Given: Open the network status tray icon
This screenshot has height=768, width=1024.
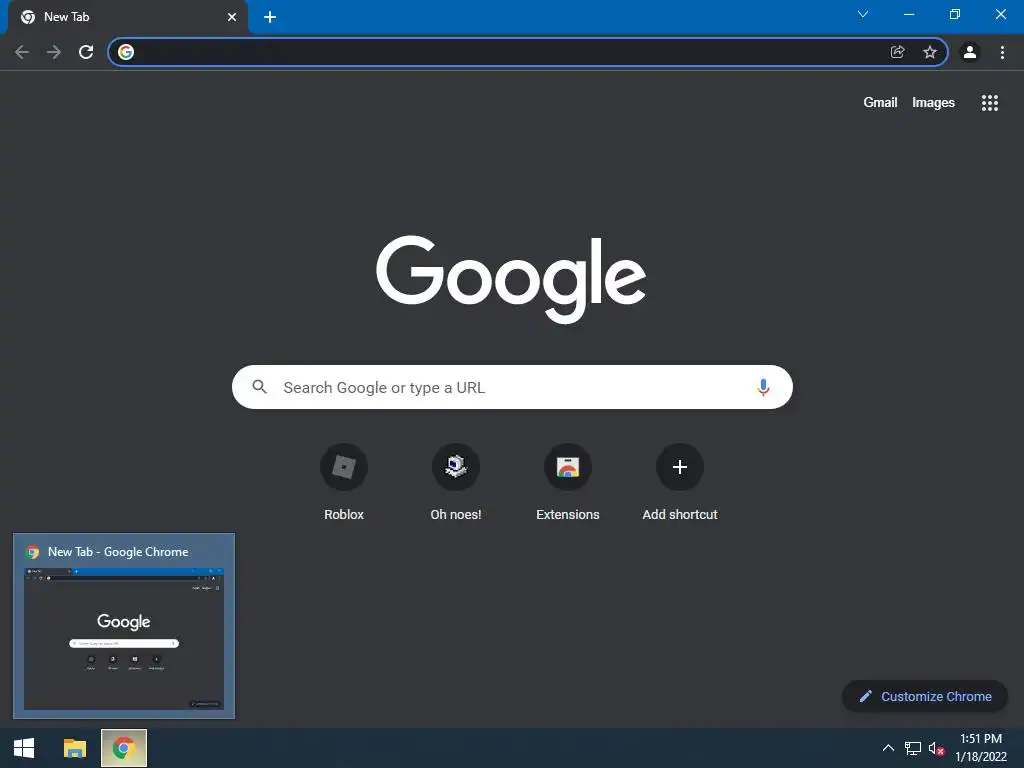Looking at the screenshot, I should pyautogui.click(x=913, y=748).
